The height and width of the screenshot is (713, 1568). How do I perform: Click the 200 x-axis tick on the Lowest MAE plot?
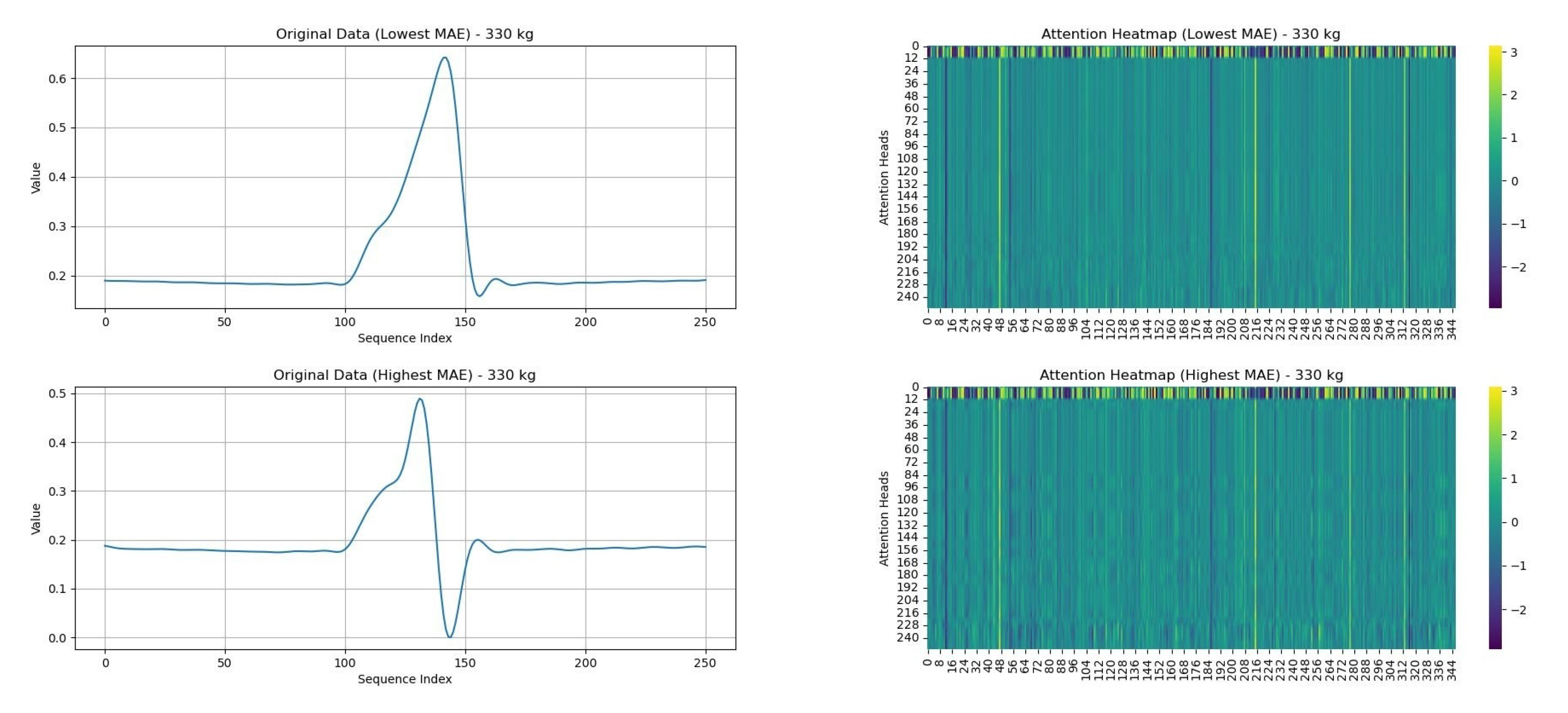pyautogui.click(x=586, y=322)
